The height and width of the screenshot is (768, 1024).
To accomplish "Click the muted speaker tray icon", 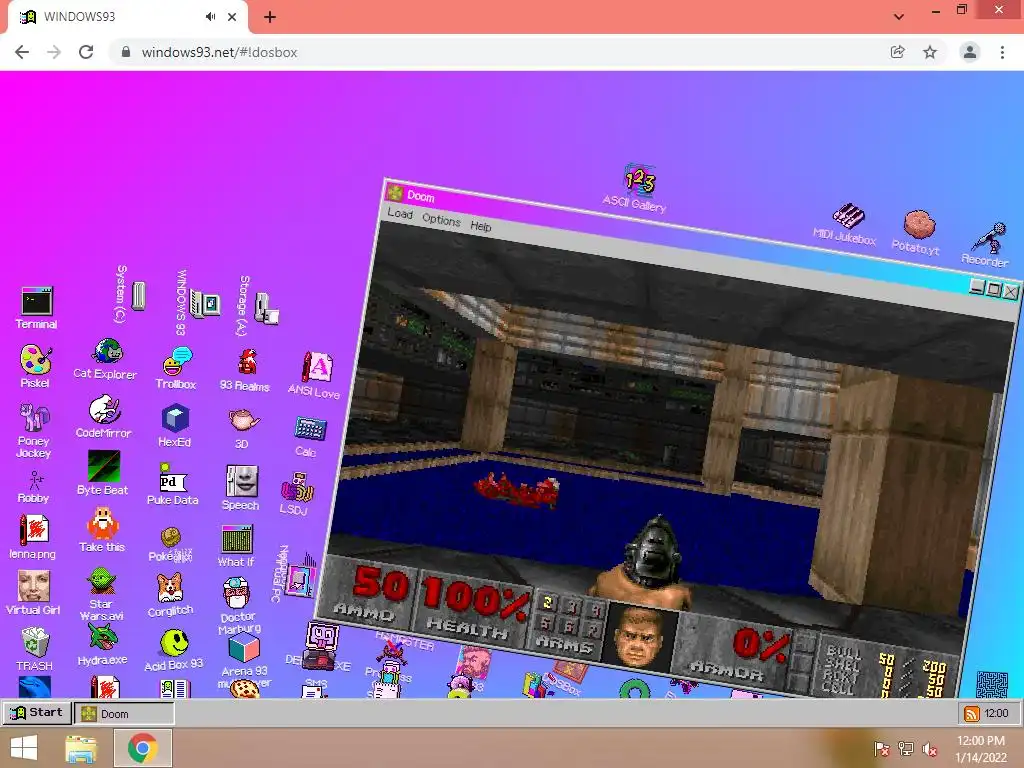I will pos(930,749).
